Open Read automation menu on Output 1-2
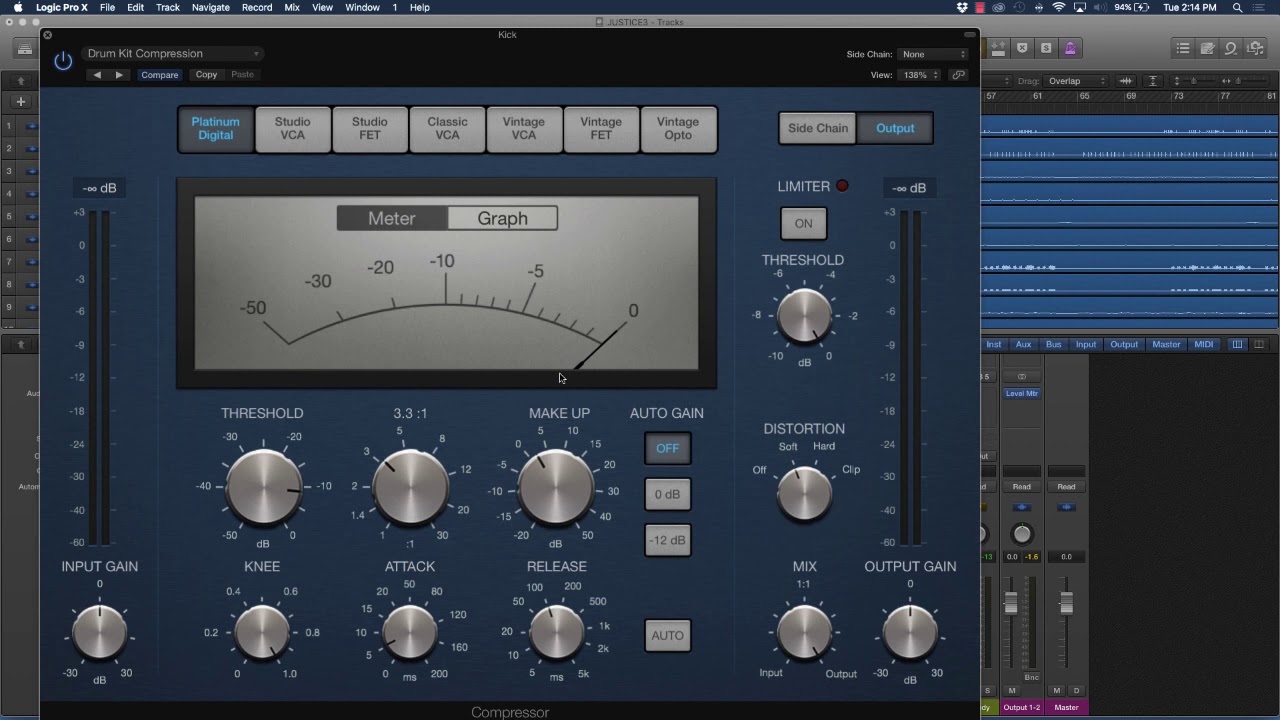Viewport: 1280px width, 720px height. (x=1021, y=487)
